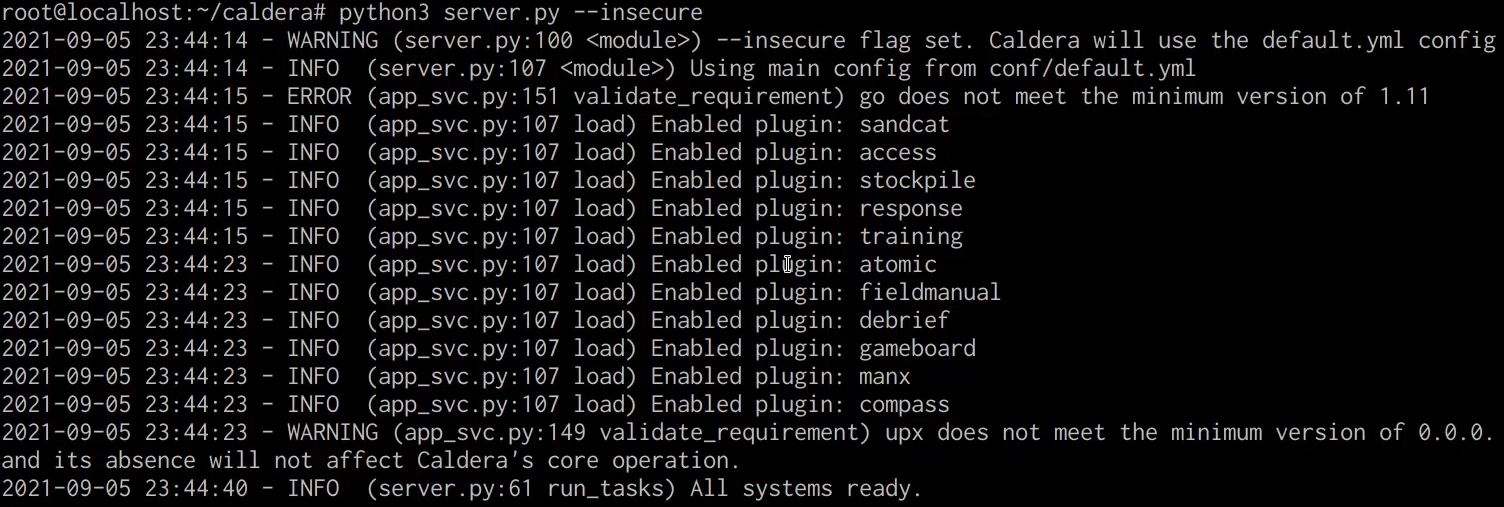The image size is (1504, 507).
Task: Click the atomic plugin name
Action: tap(897, 265)
